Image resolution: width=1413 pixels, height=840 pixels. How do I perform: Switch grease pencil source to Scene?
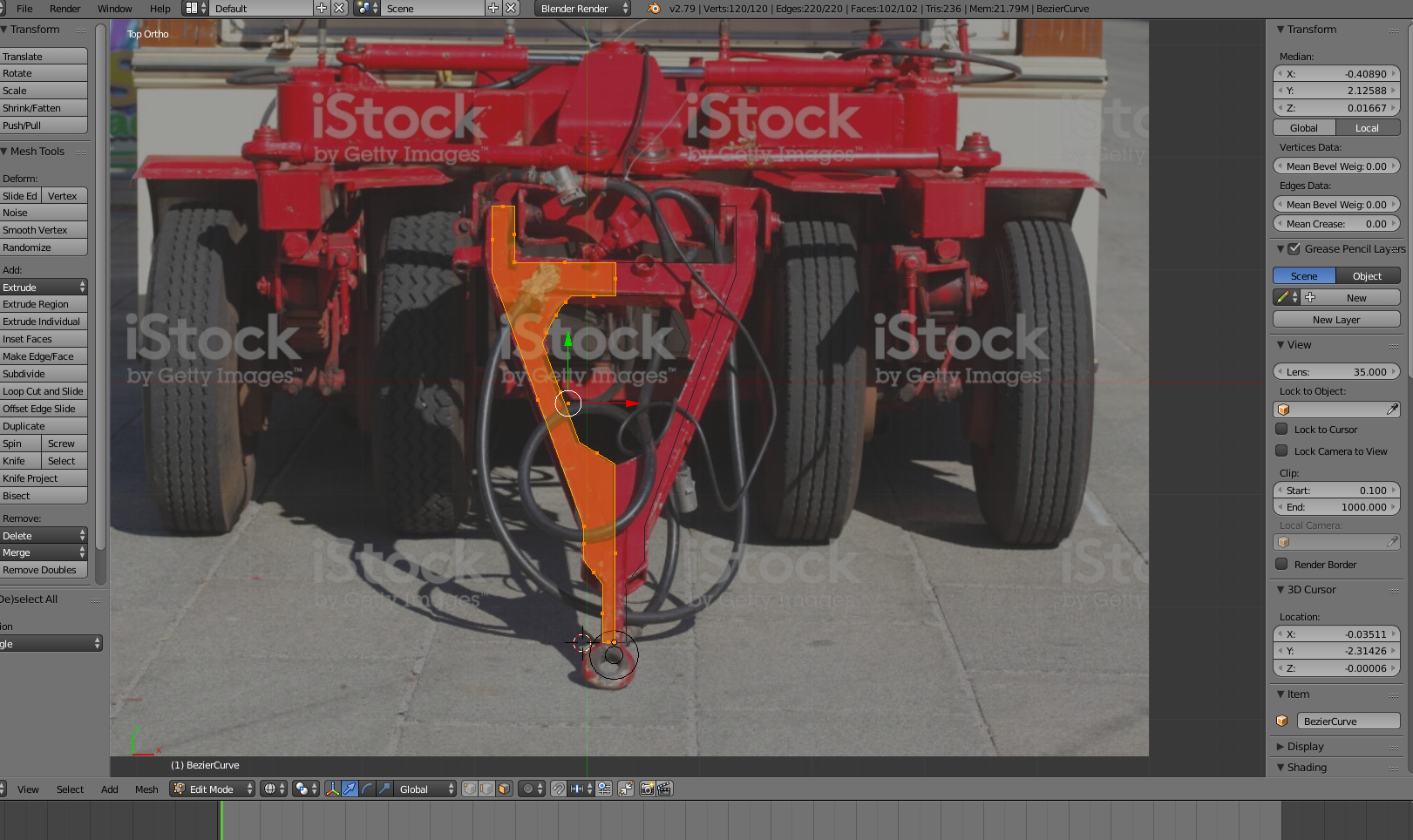1304,275
